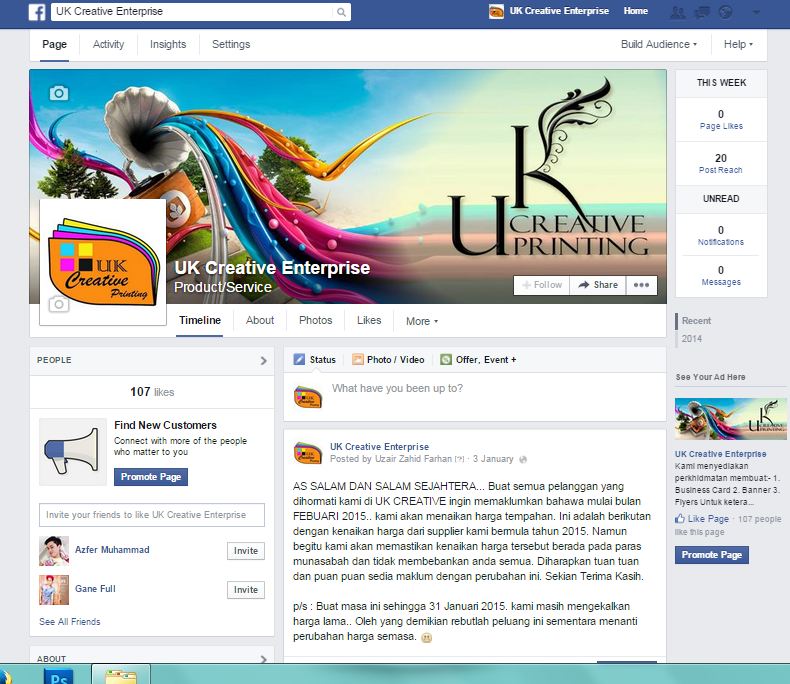Select the Timeline tab
This screenshot has height=684, width=790.
[200, 320]
